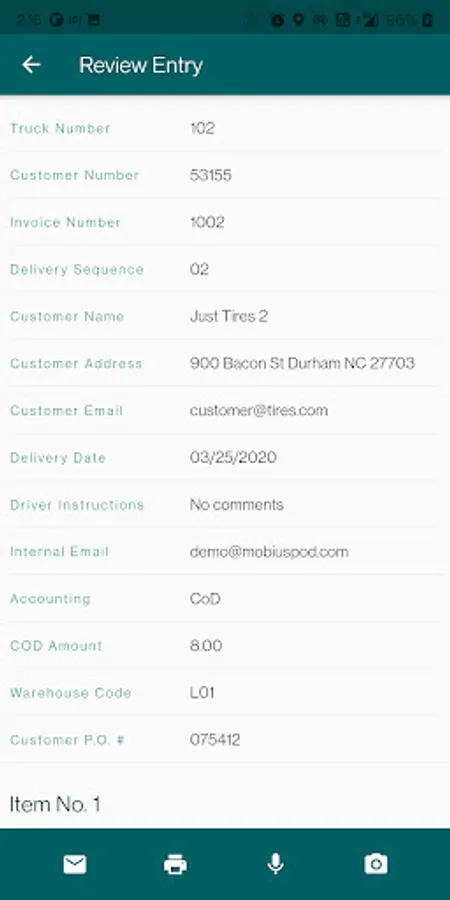The width and height of the screenshot is (450, 900).
Task: Tap the email customer@tires.com
Action: pos(259,410)
